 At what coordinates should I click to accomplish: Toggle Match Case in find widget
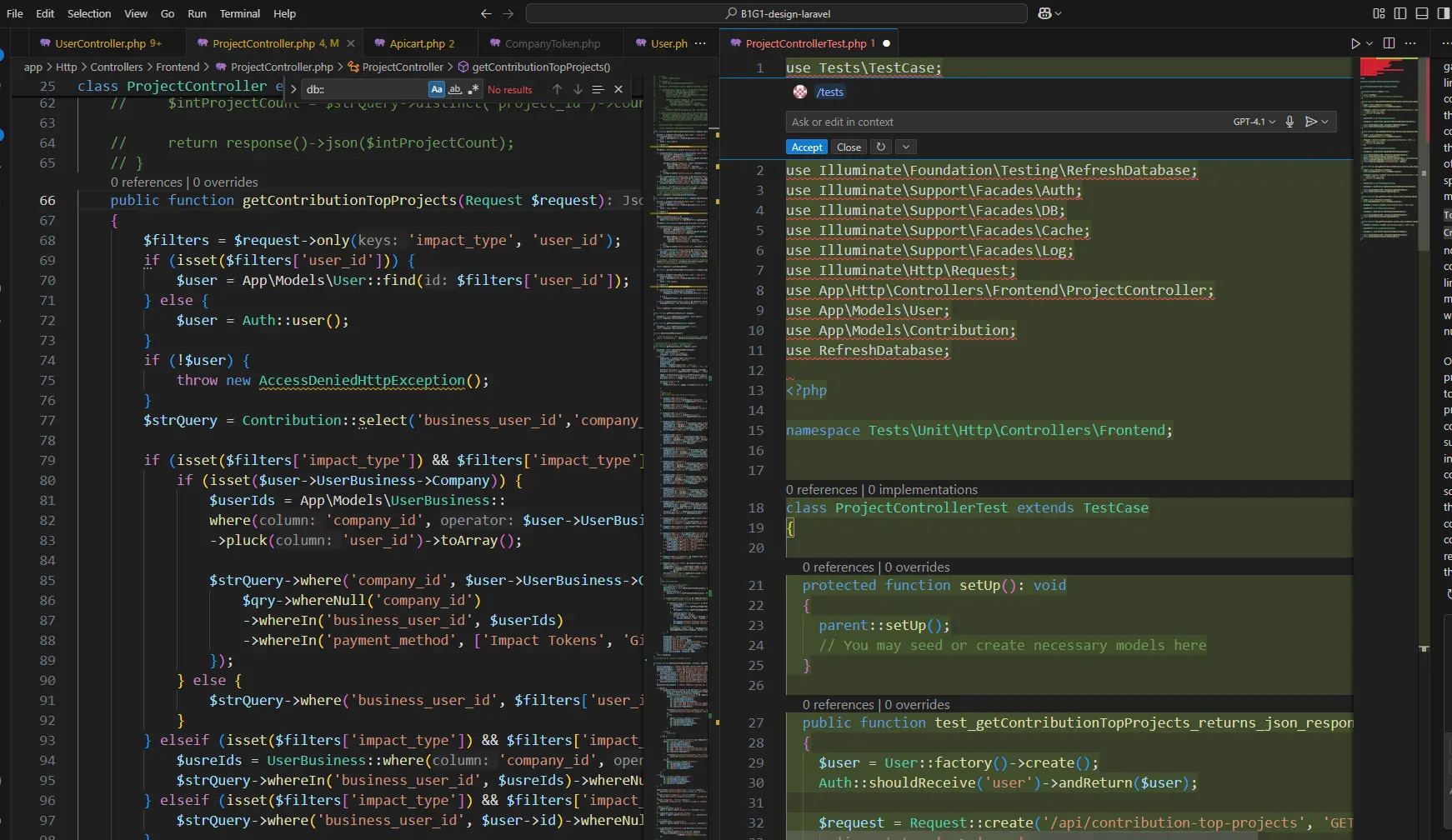coord(437,89)
